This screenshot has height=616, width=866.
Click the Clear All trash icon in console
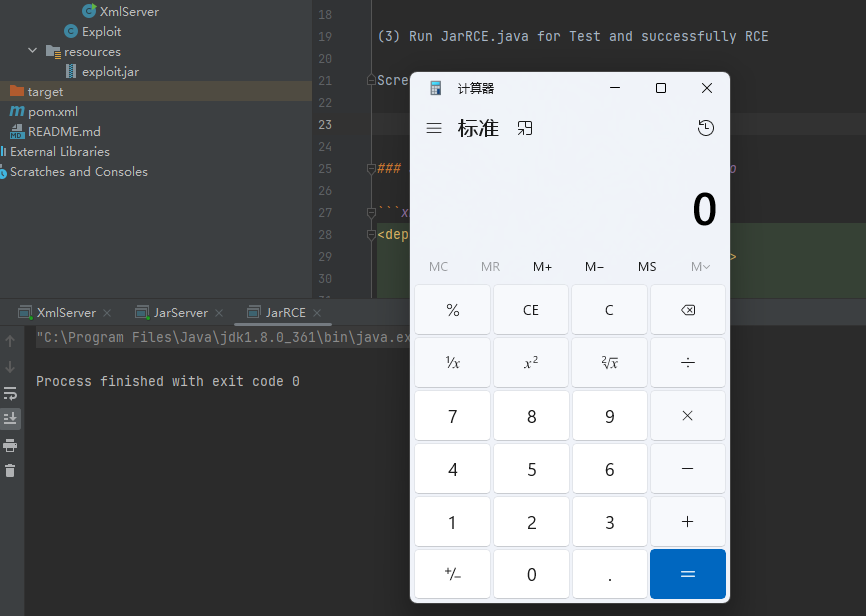[10, 471]
